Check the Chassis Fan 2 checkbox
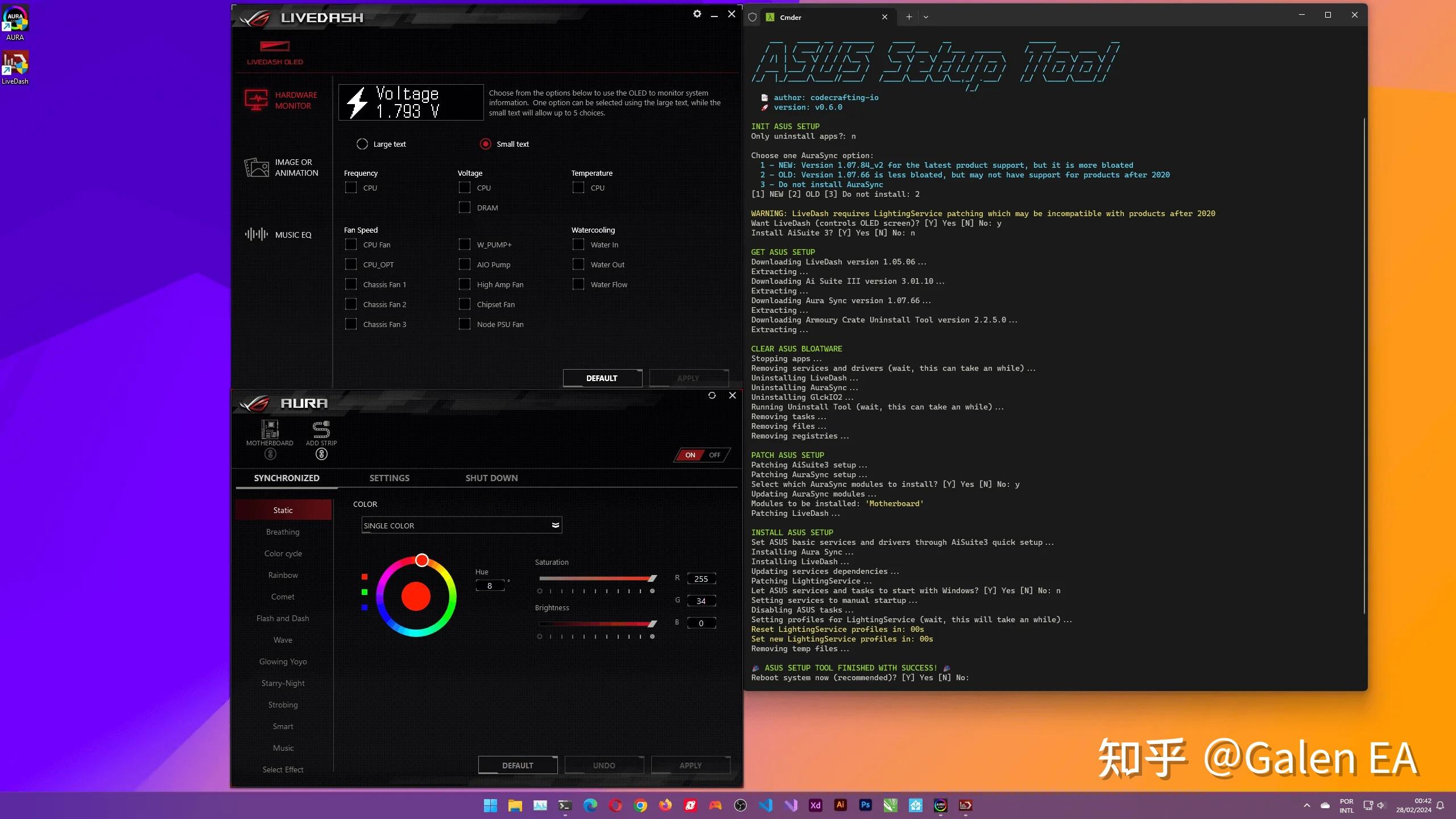This screenshot has width=1456, height=819. coord(351,304)
